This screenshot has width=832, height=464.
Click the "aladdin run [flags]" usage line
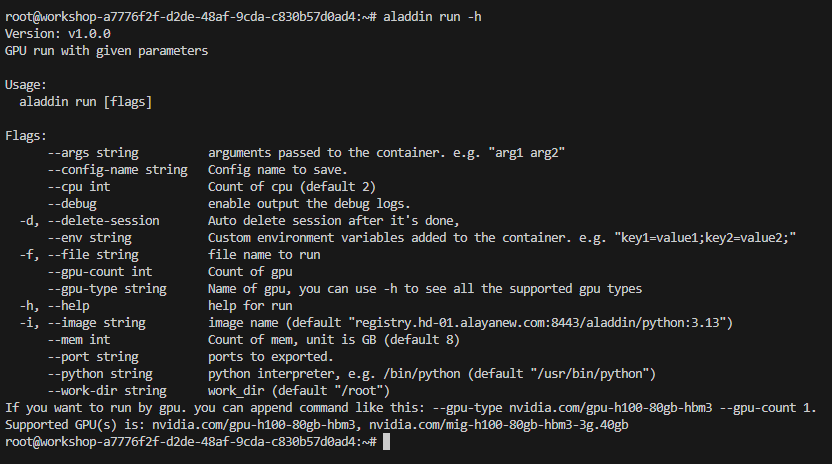(85, 101)
